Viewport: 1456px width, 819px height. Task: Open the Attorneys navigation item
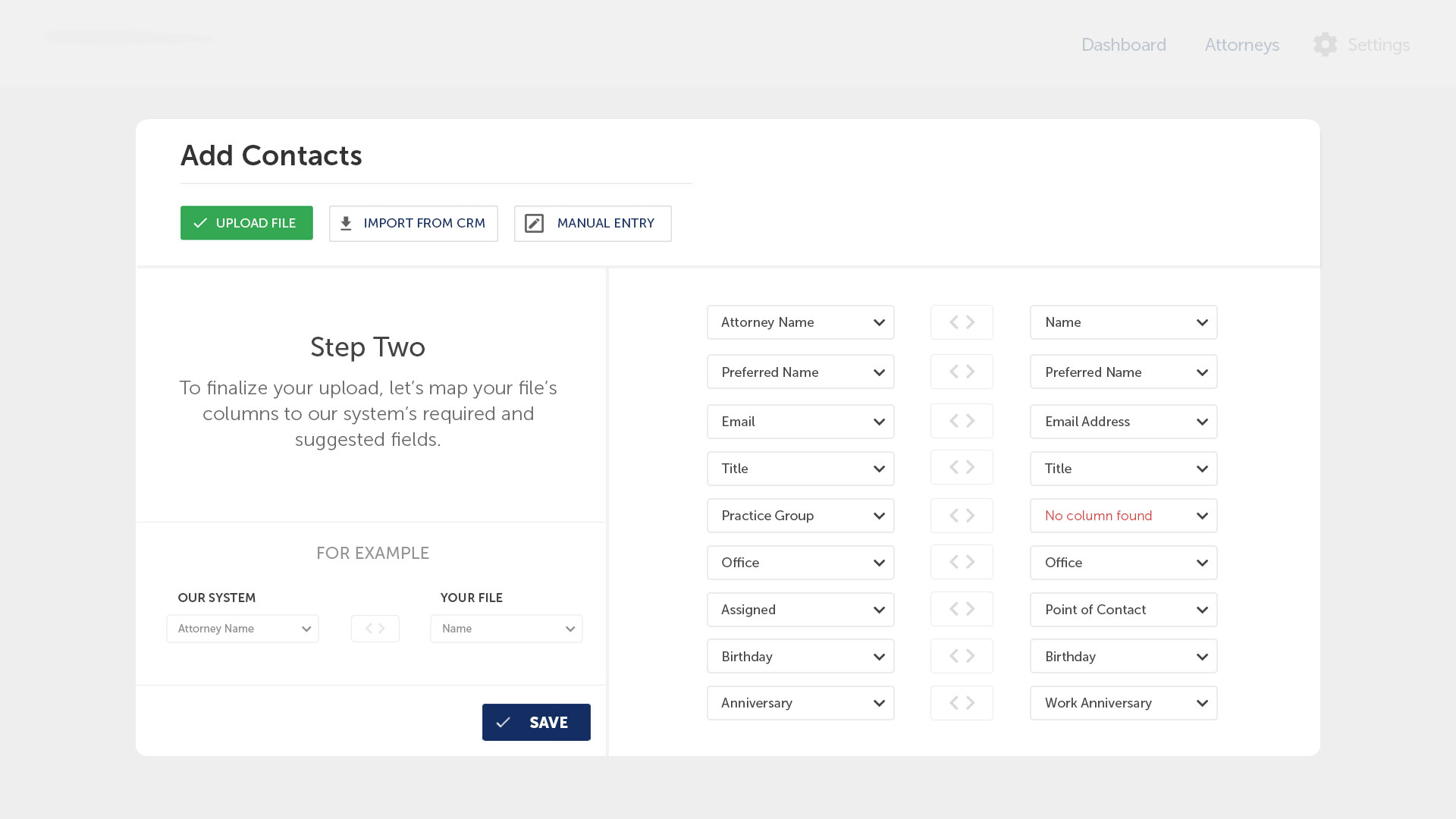coord(1241,45)
